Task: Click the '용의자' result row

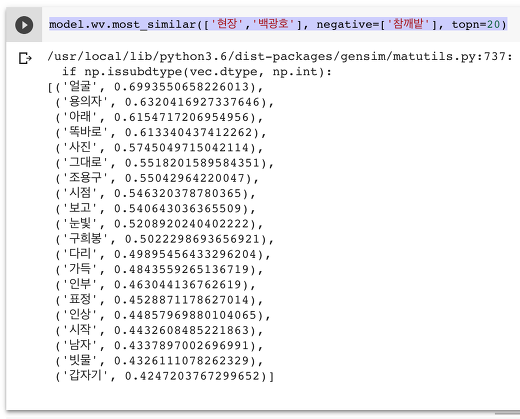Action: [x=164, y=102]
